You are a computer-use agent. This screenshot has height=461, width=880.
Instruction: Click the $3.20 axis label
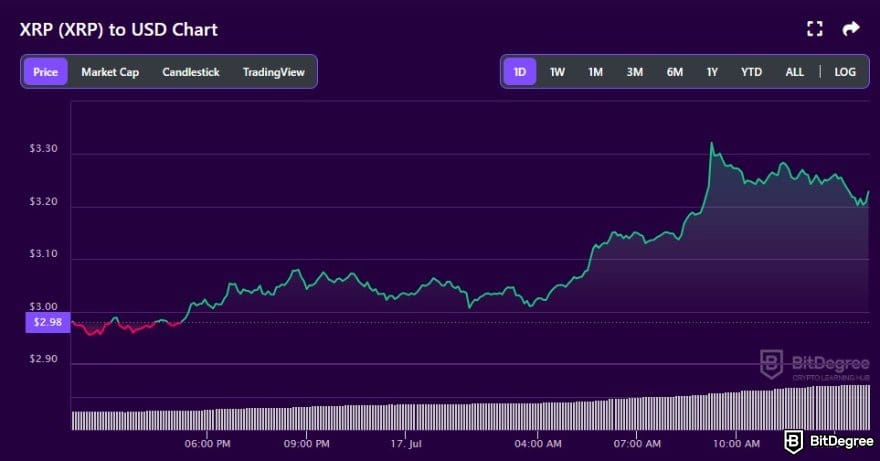tap(43, 201)
